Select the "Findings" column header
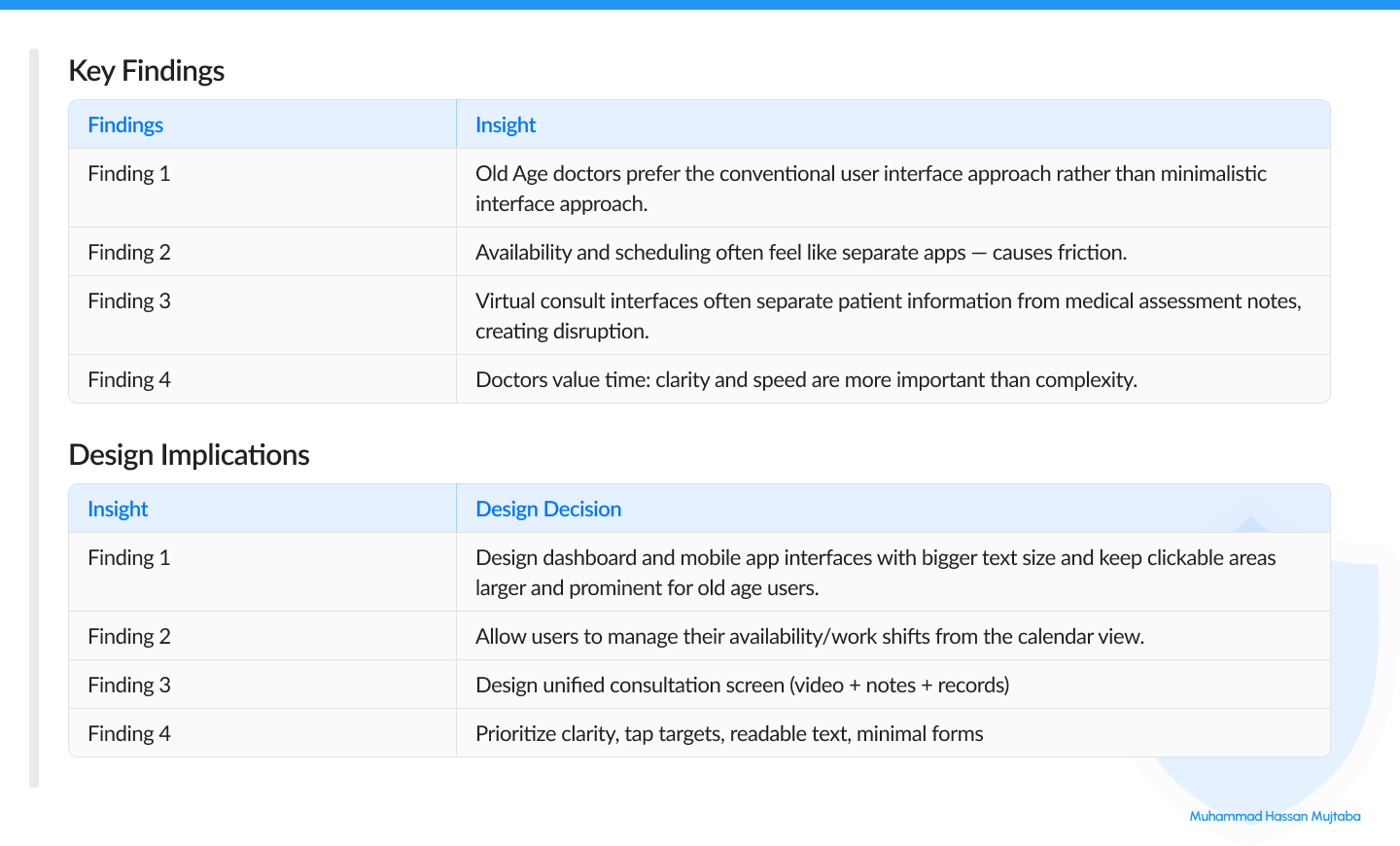 (125, 124)
